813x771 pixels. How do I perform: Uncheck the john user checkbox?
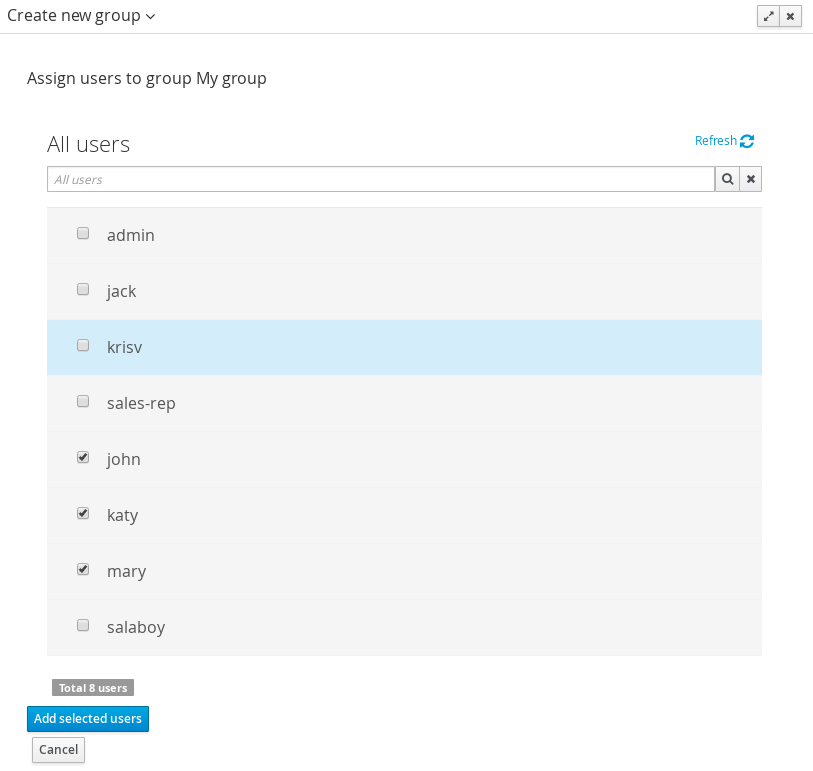[83, 457]
